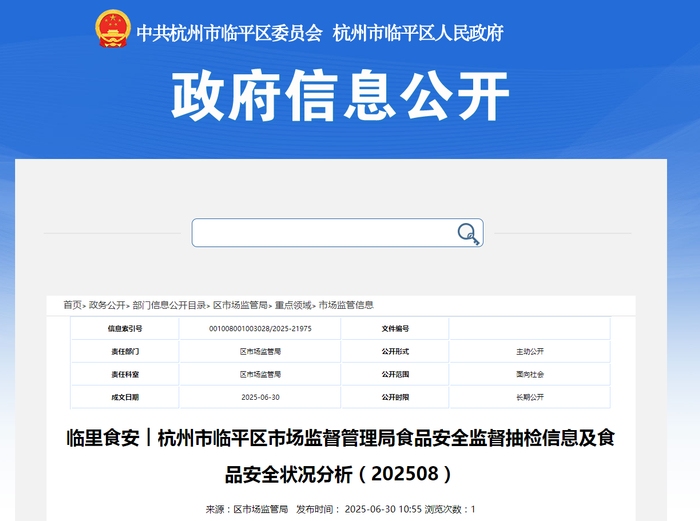Click the 2025-06-30 成文日期 value
The image size is (700, 521).
tap(260, 397)
